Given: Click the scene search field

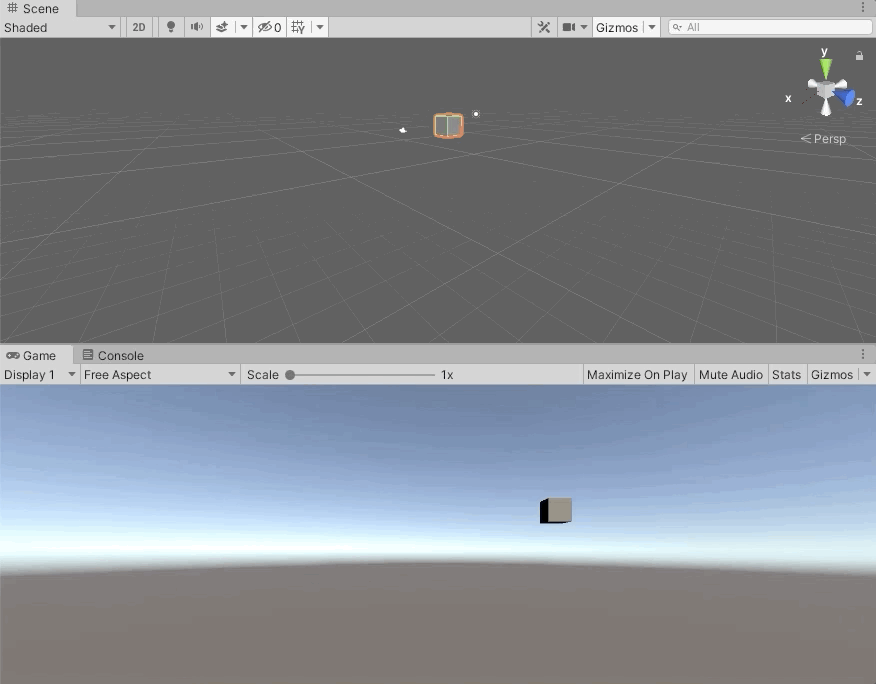Looking at the screenshot, I should (x=770, y=27).
